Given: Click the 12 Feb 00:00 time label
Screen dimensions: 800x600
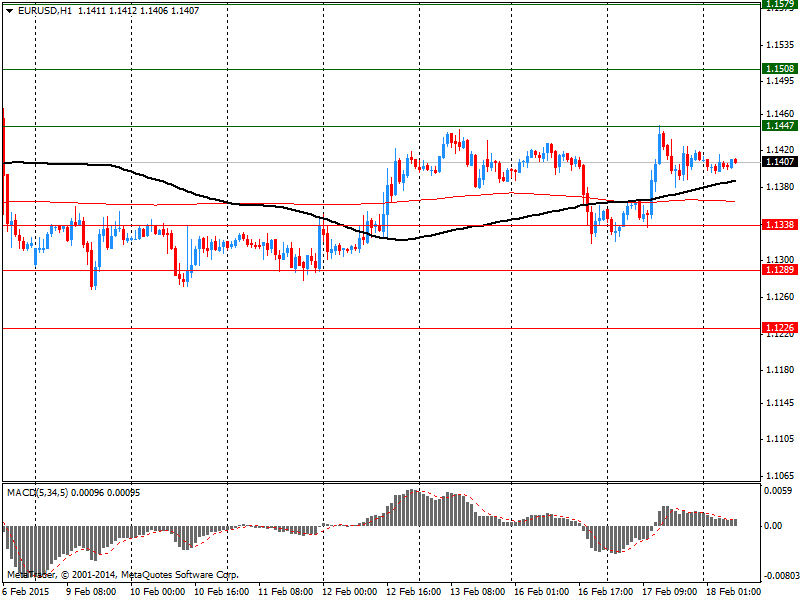Looking at the screenshot, I should point(349,591).
